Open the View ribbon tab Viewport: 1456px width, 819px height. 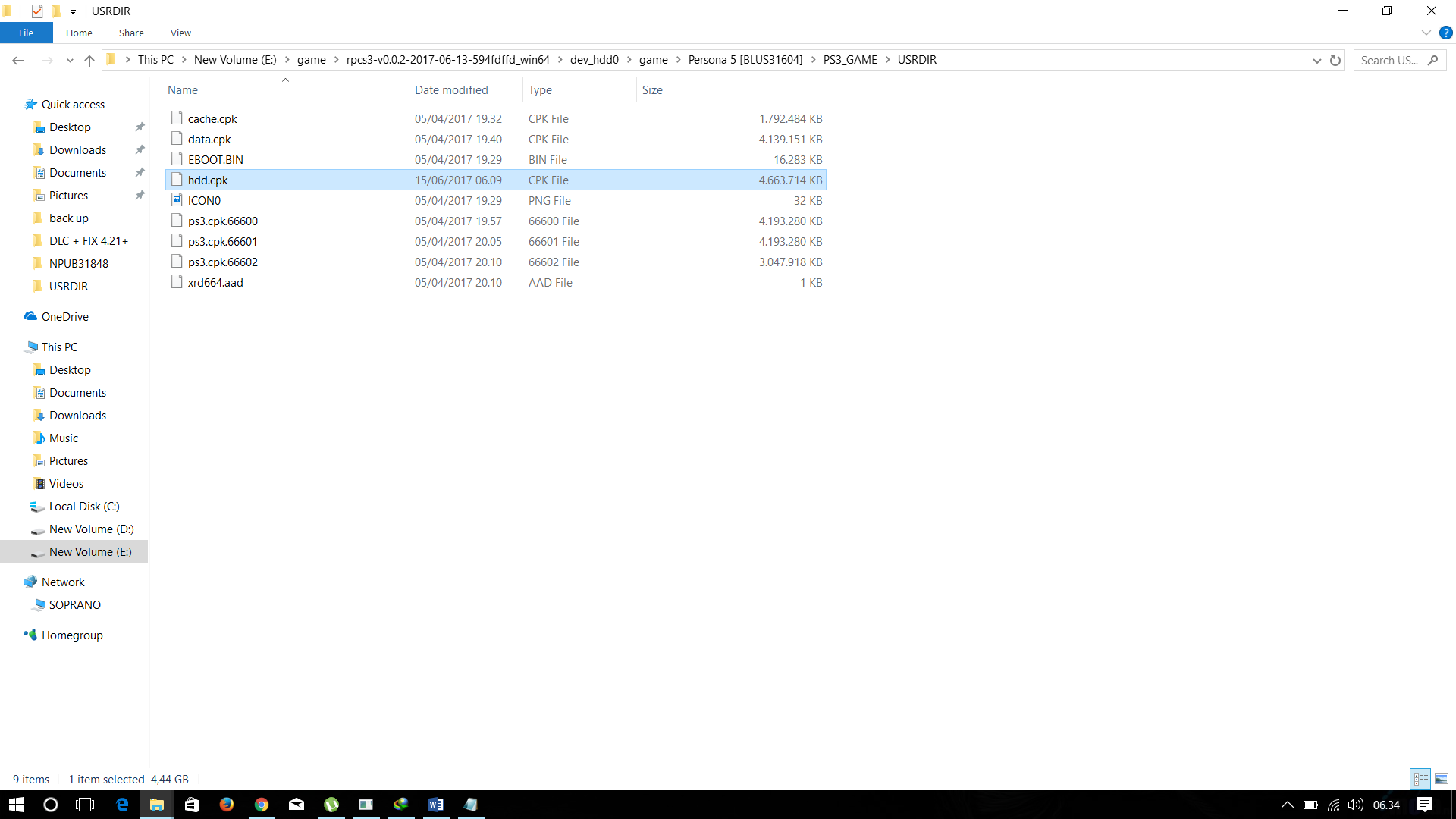click(x=180, y=33)
